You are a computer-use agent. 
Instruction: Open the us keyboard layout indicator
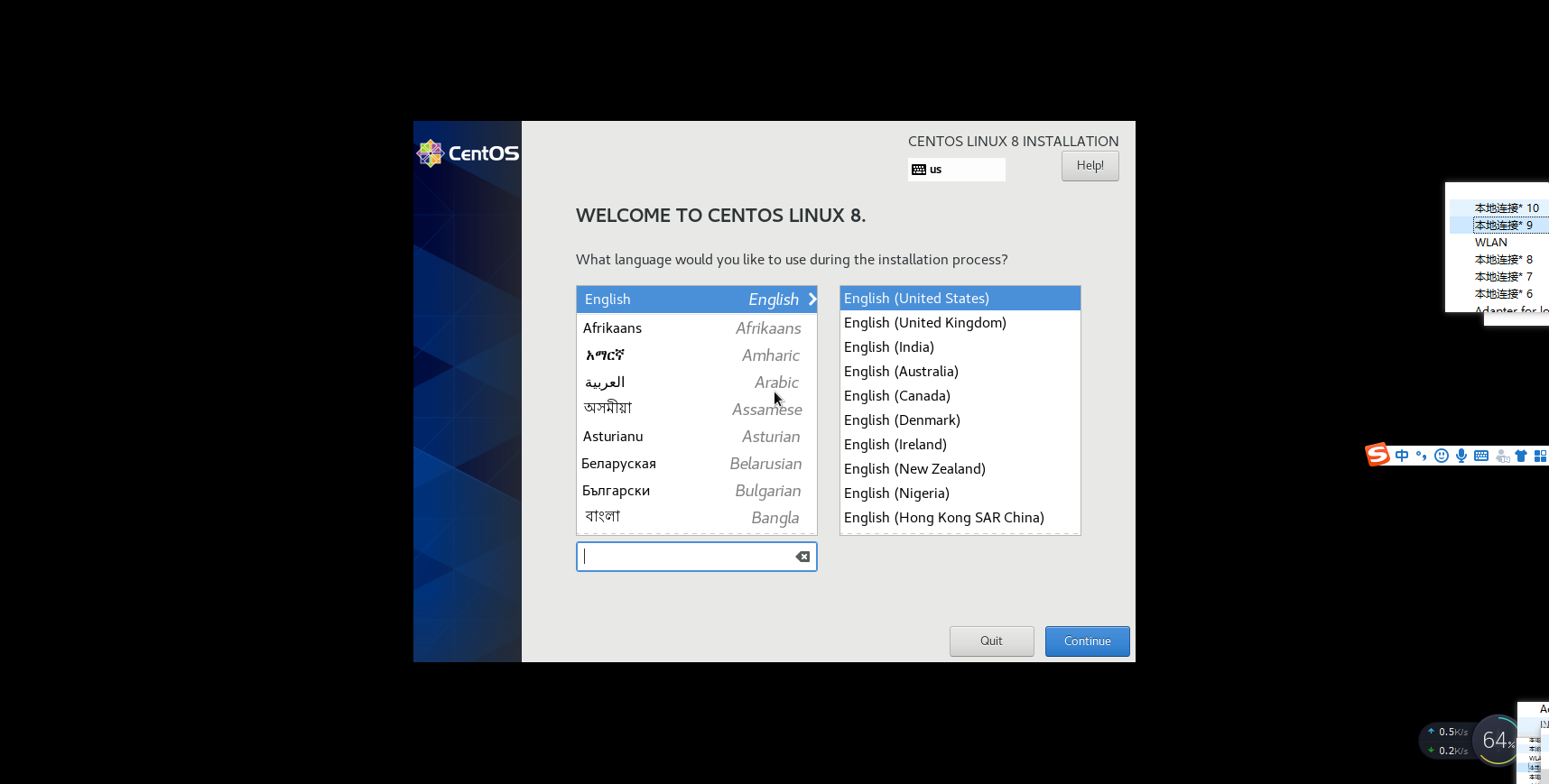956,170
